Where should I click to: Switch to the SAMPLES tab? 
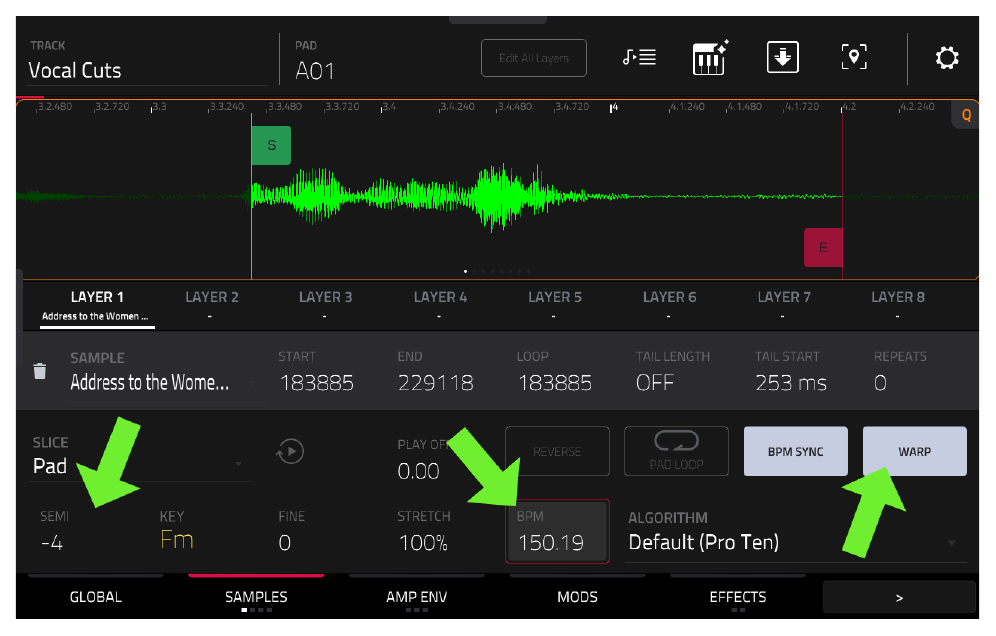256,597
